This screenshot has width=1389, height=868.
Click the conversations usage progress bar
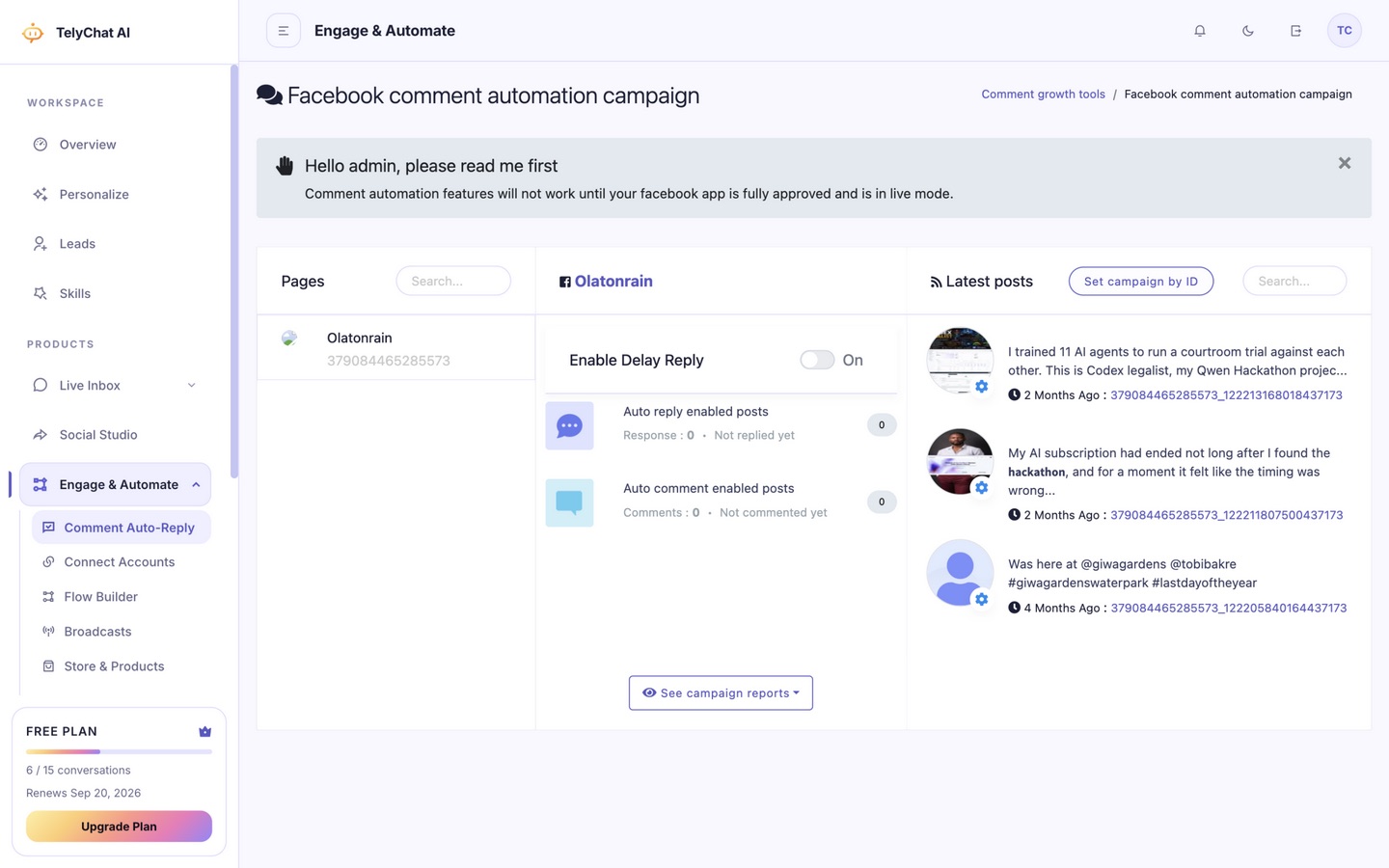click(119, 751)
